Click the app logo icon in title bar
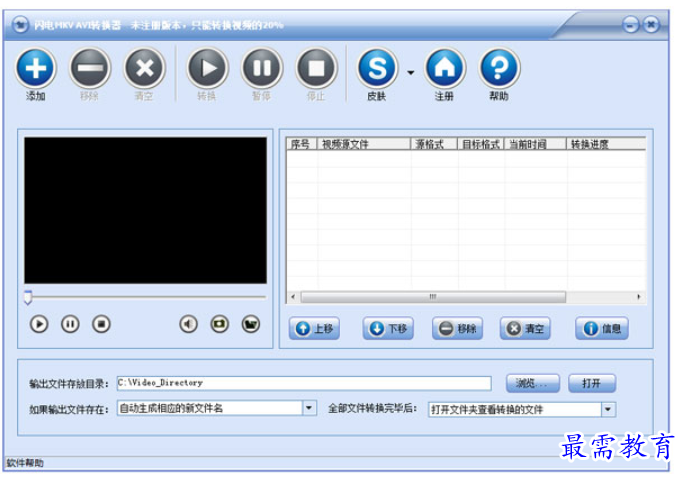 20,25
